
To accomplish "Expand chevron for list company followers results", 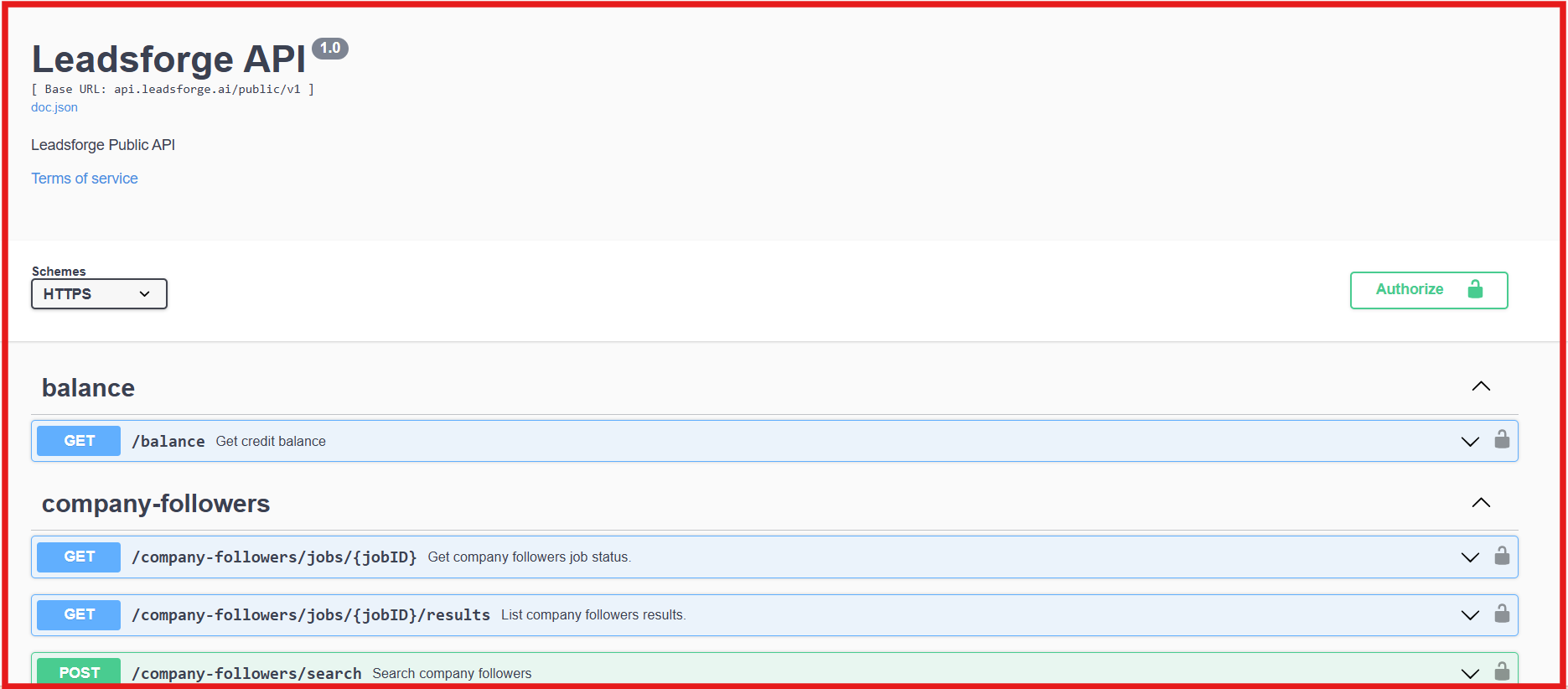I will [1470, 615].
